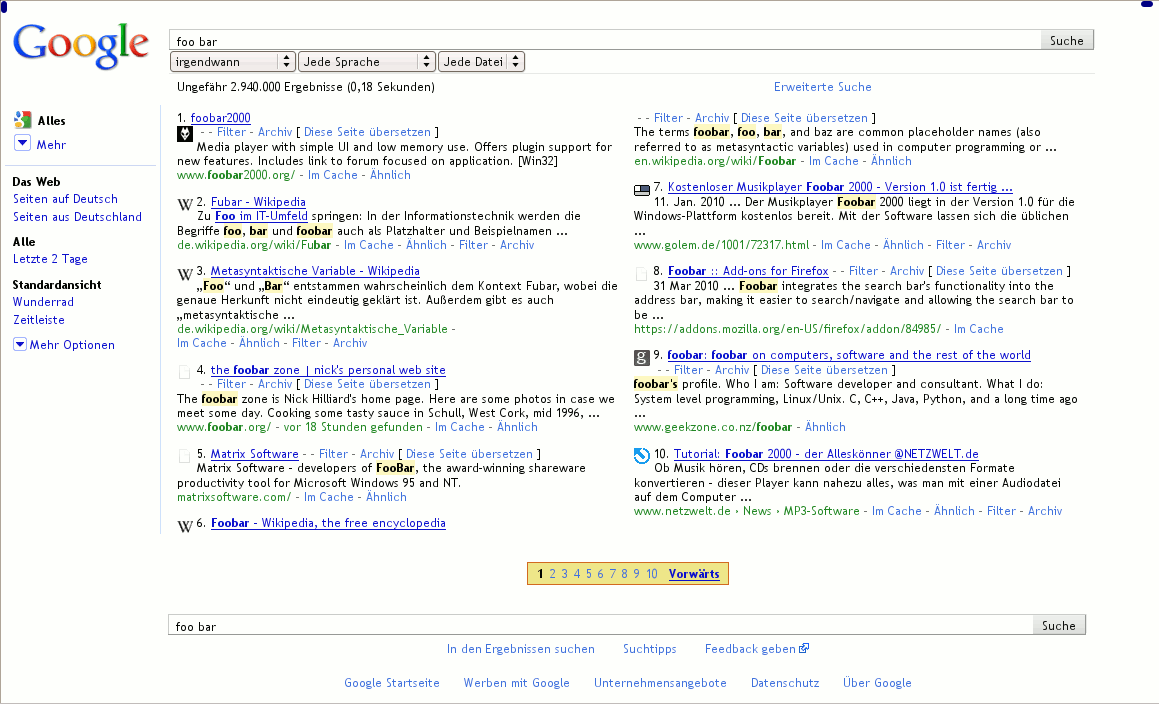
Task: Open Unternehmensangebote footer link
Action: tap(660, 683)
